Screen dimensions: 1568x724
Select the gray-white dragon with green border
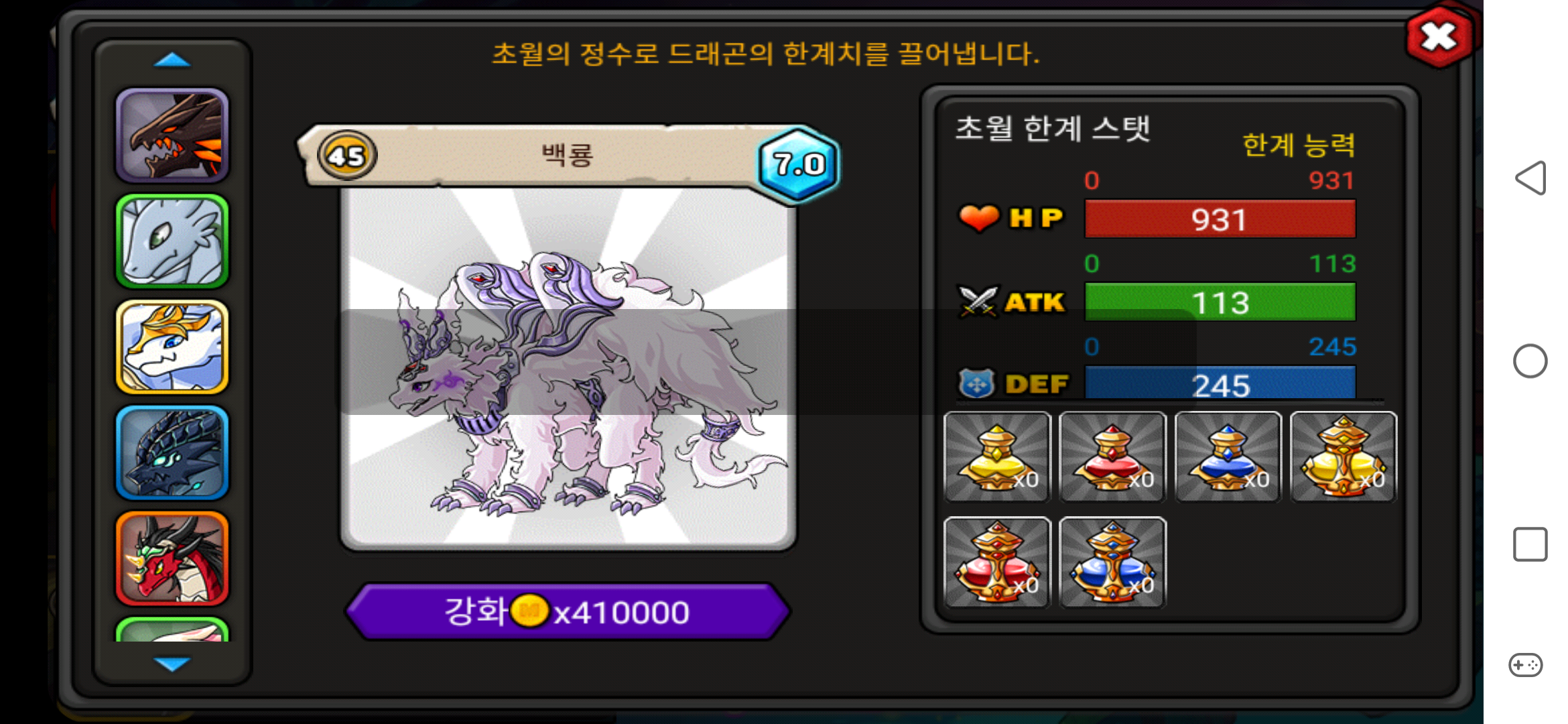(x=172, y=241)
